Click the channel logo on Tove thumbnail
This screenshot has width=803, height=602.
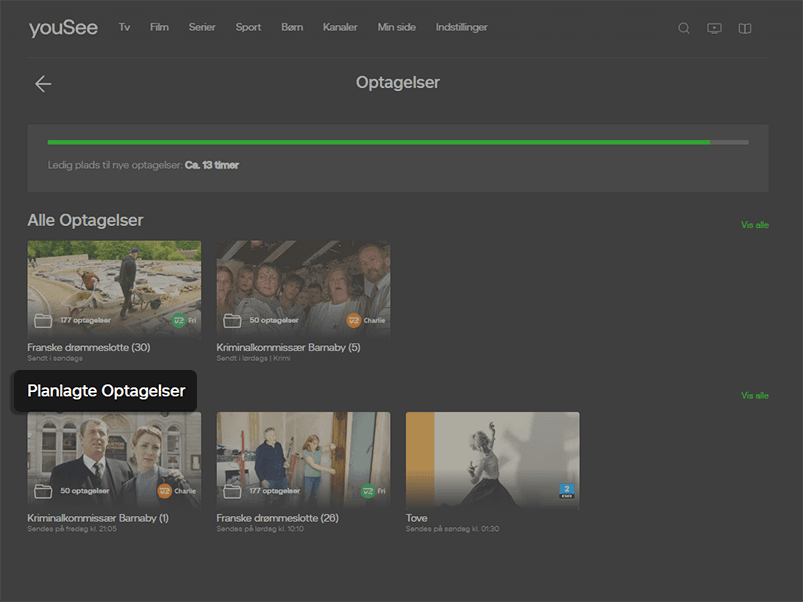pos(567,491)
